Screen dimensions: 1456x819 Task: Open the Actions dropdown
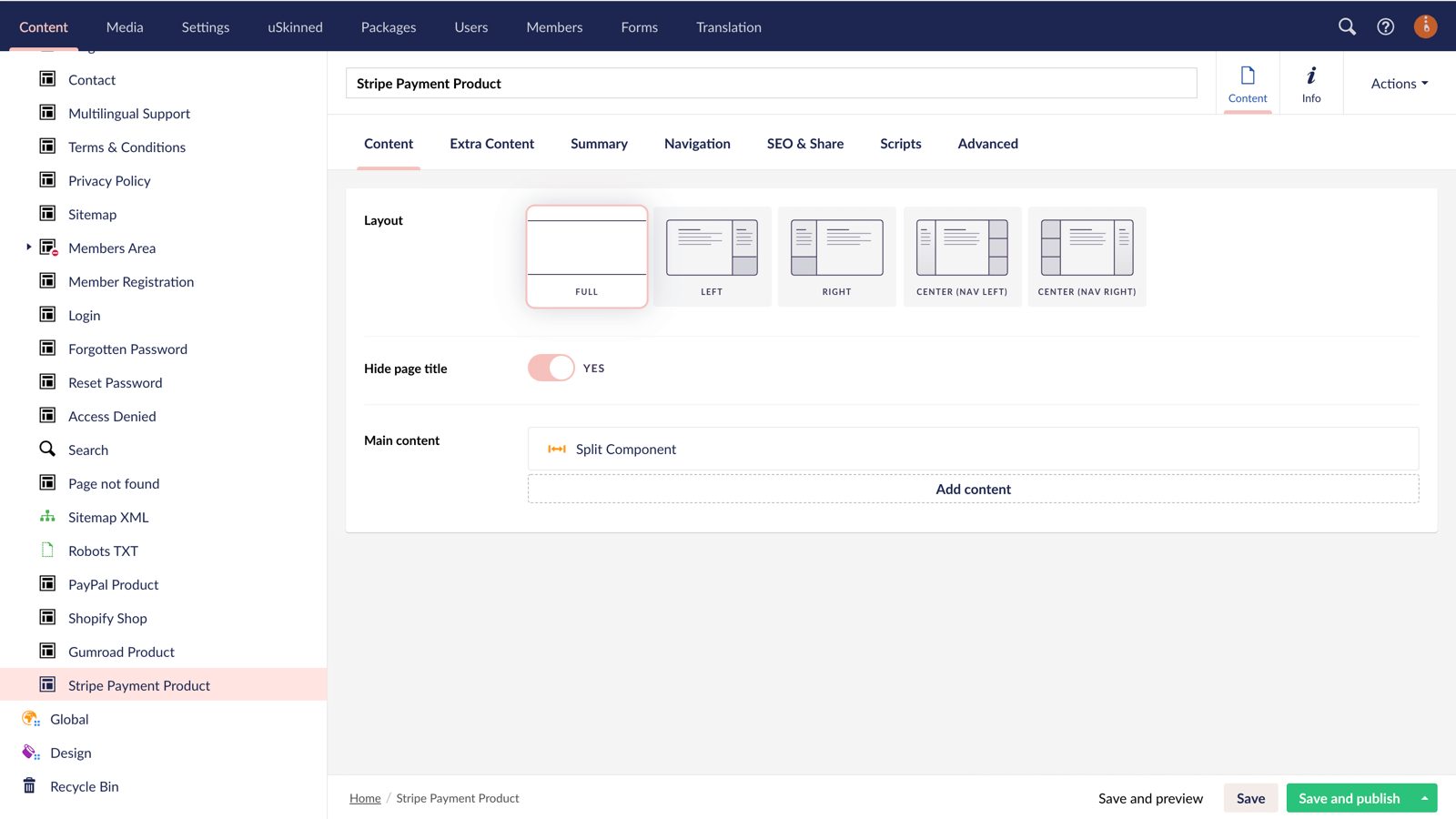[x=1398, y=83]
